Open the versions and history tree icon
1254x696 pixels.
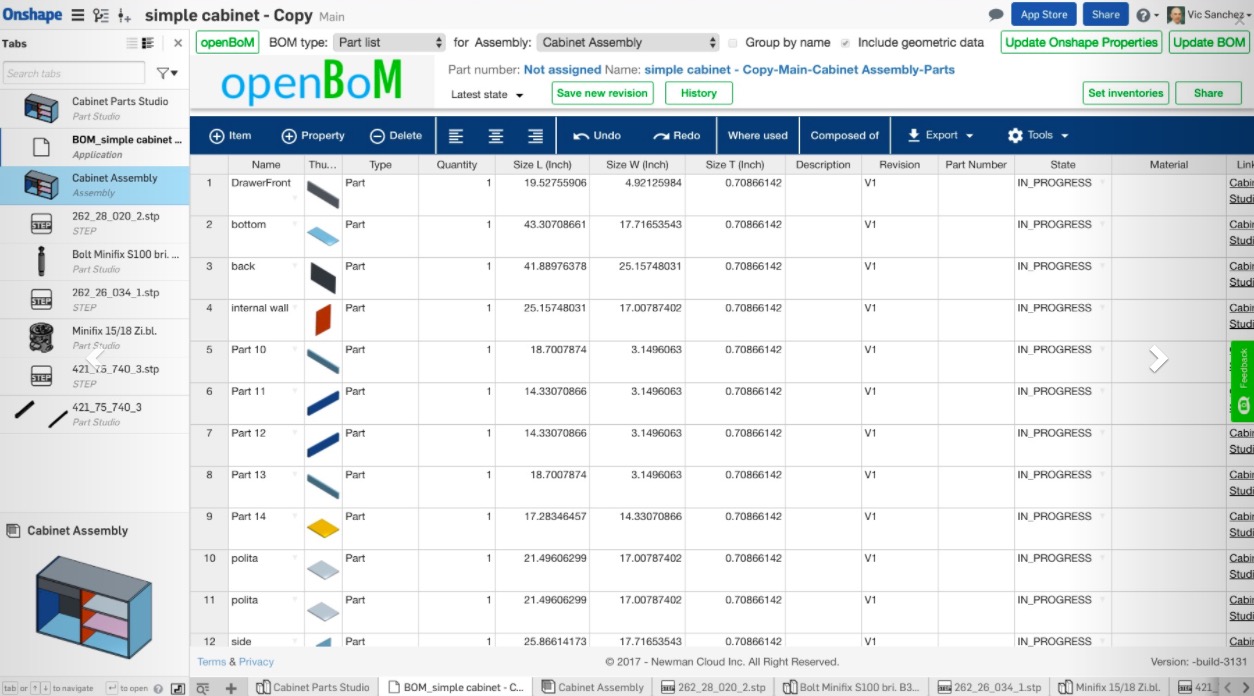coord(101,15)
